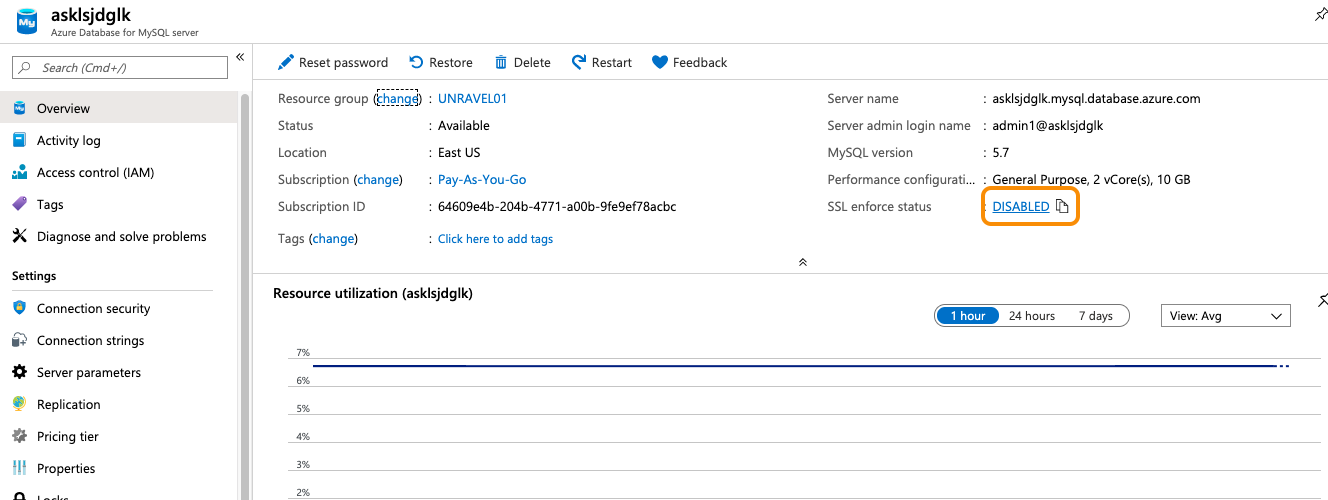Open Server parameters page
This screenshot has height=500, width=1328.
[89, 372]
